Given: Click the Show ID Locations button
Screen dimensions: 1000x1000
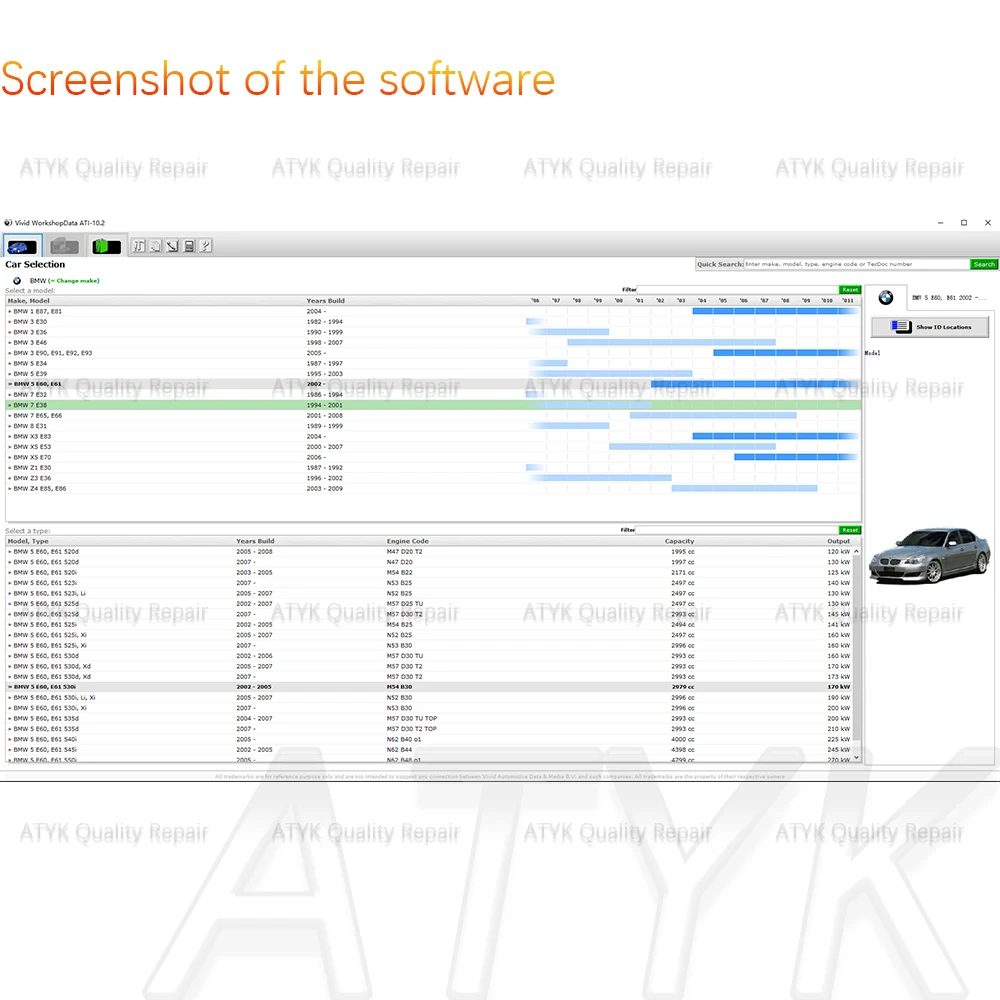Looking at the screenshot, I should [x=930, y=327].
